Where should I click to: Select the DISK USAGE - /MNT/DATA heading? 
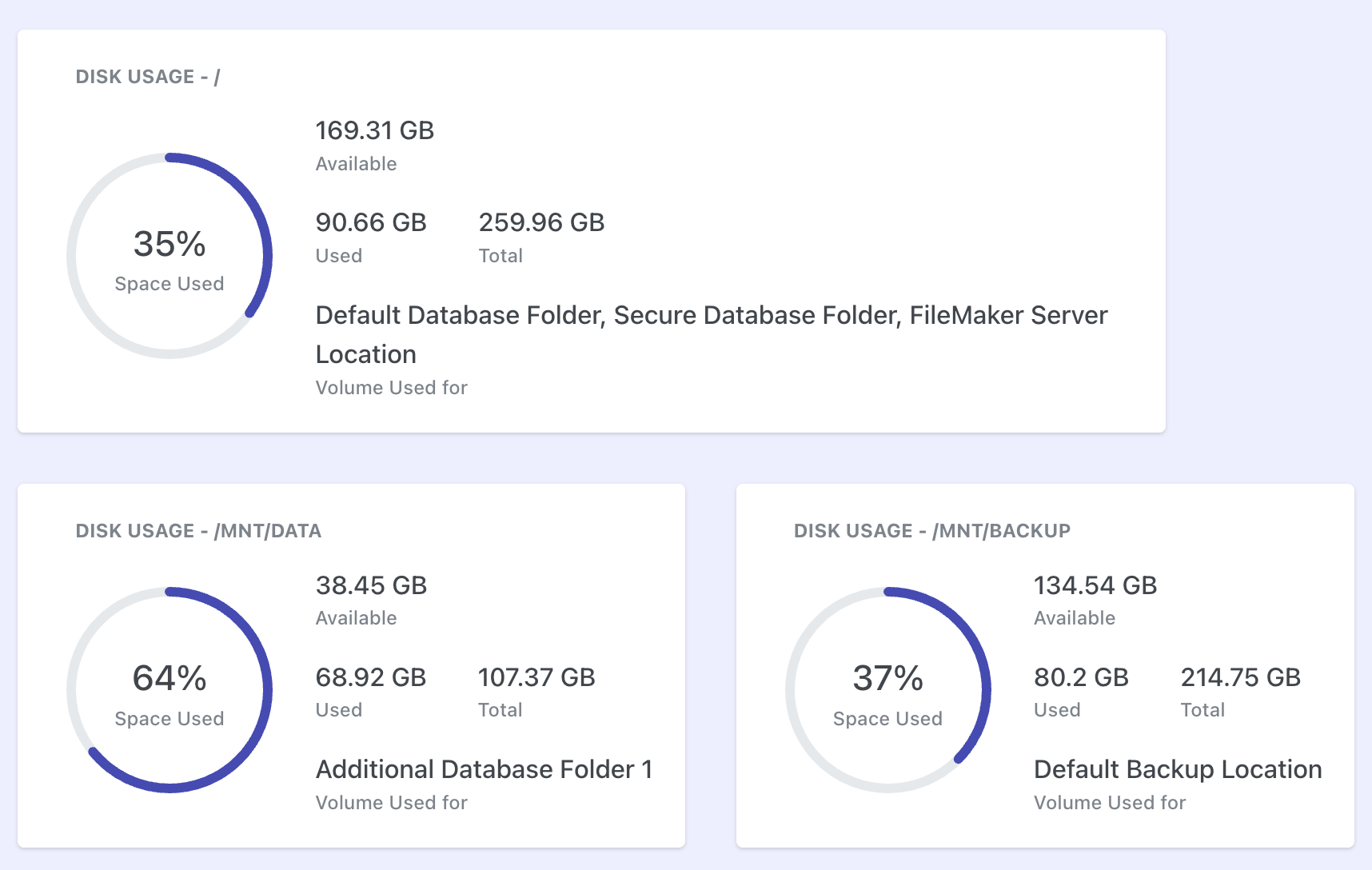point(198,531)
